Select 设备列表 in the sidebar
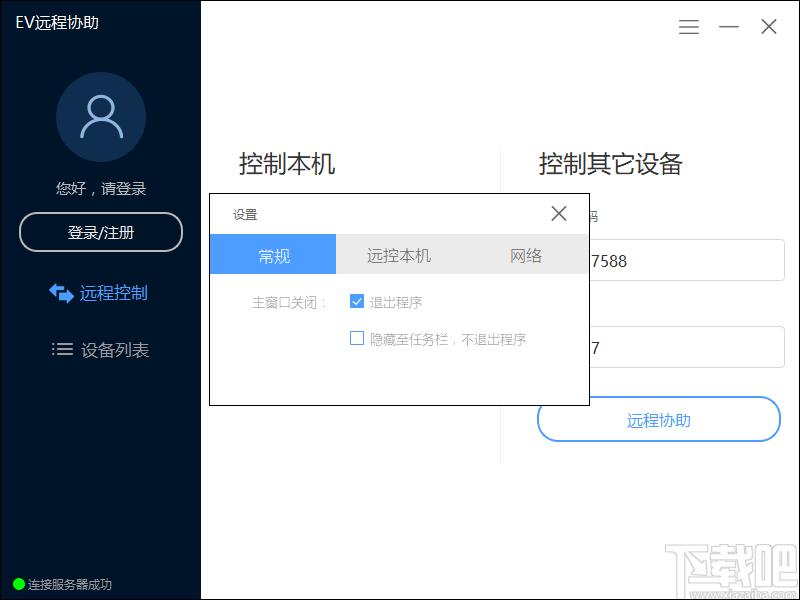Viewport: 800px width, 600px height. click(101, 349)
